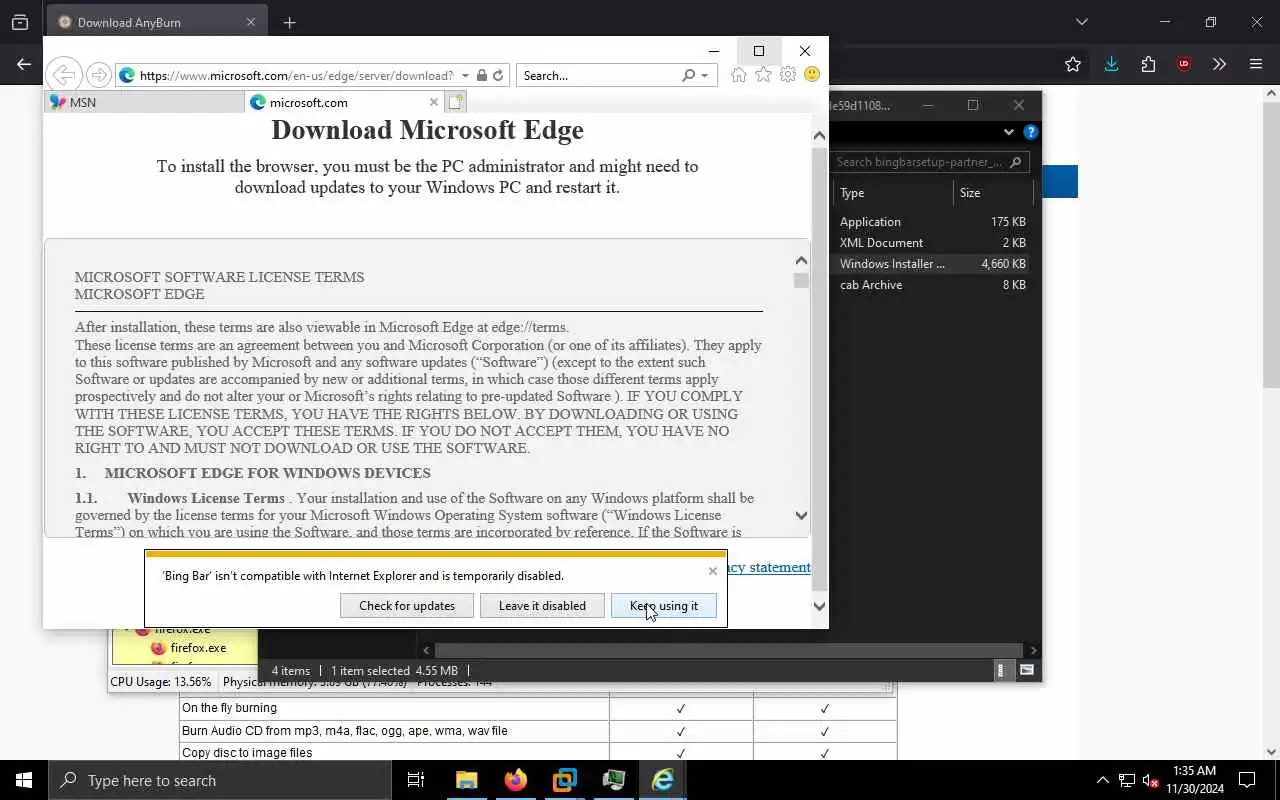Bookmark this page in Firefox
Viewport: 1280px width, 800px height.
tap(1073, 64)
